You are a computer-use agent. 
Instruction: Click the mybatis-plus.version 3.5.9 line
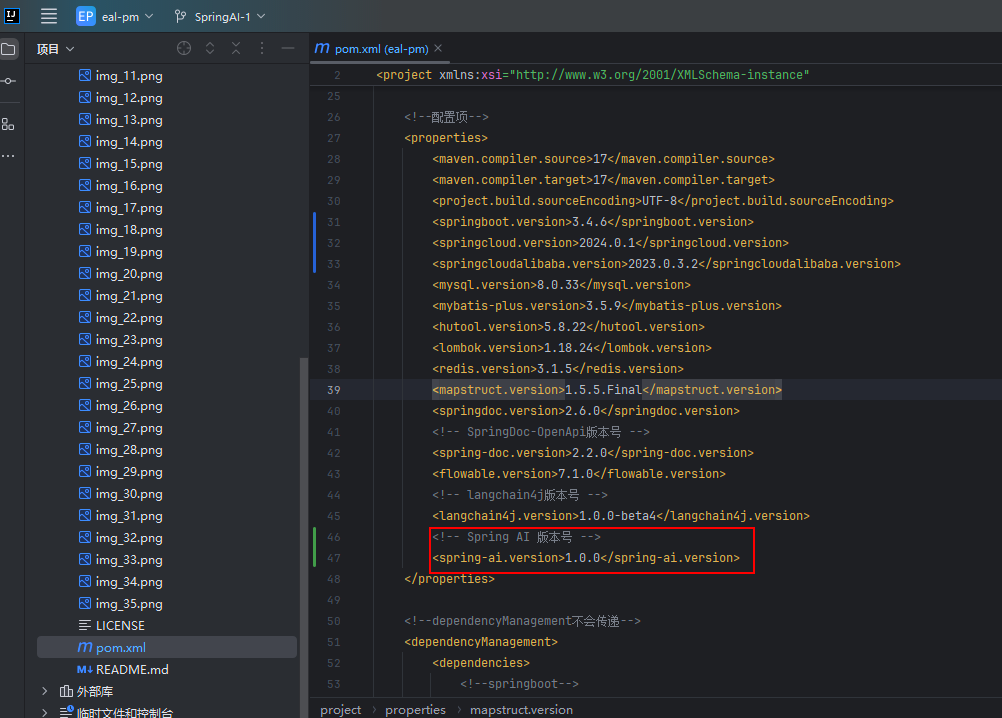click(607, 306)
